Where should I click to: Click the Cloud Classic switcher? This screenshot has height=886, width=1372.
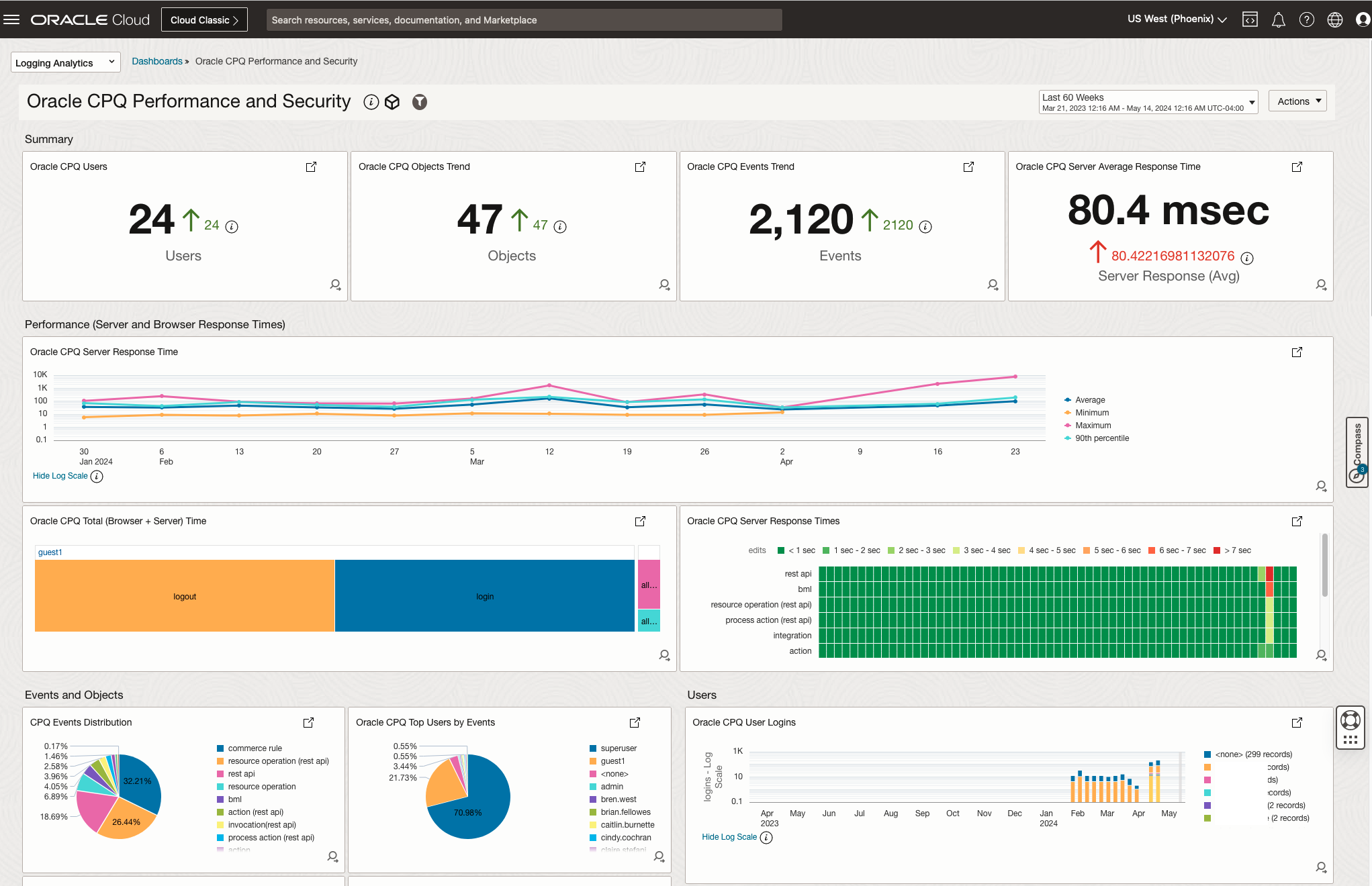tap(203, 19)
